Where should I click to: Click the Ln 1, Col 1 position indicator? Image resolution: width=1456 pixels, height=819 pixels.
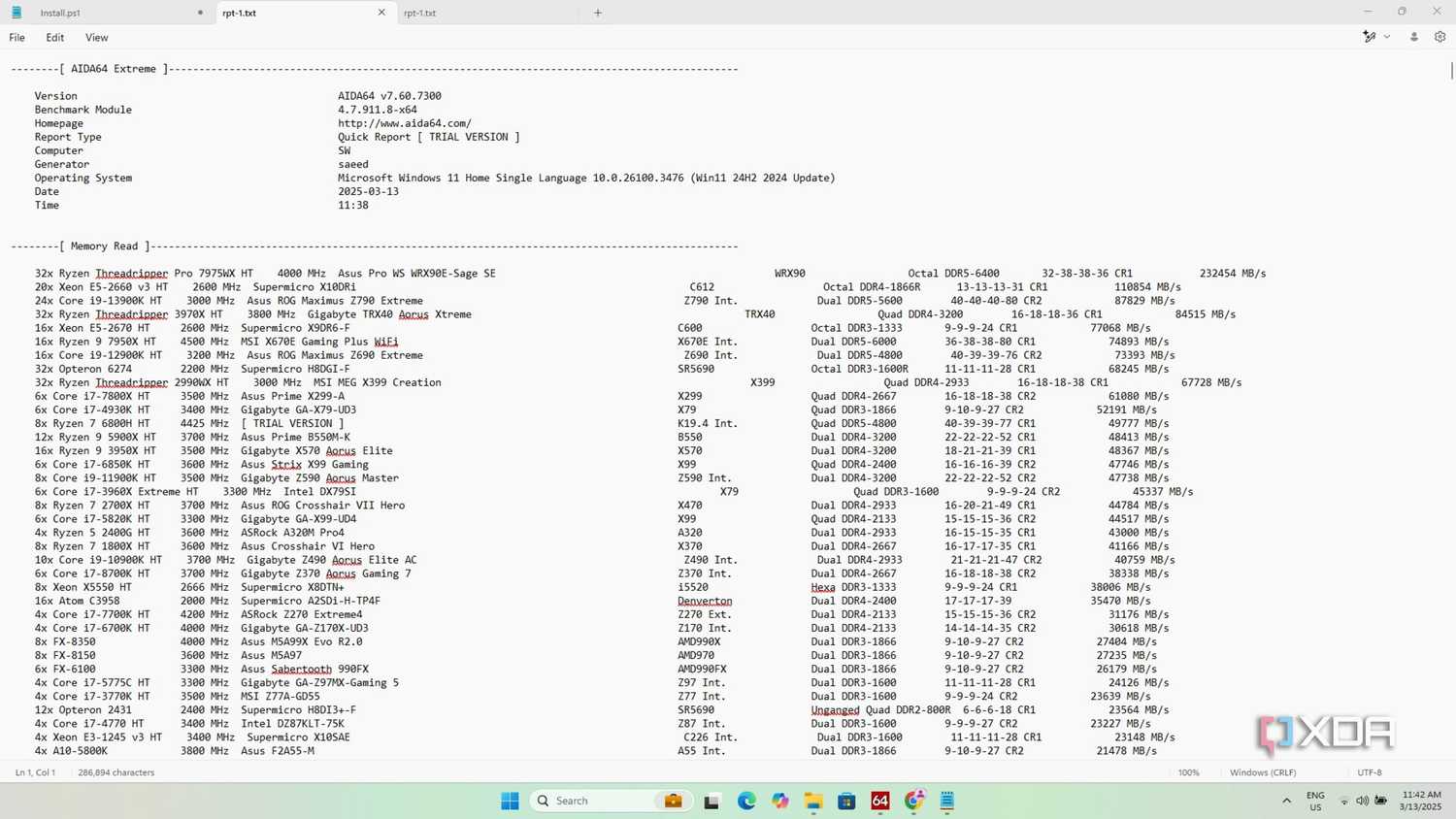click(35, 772)
